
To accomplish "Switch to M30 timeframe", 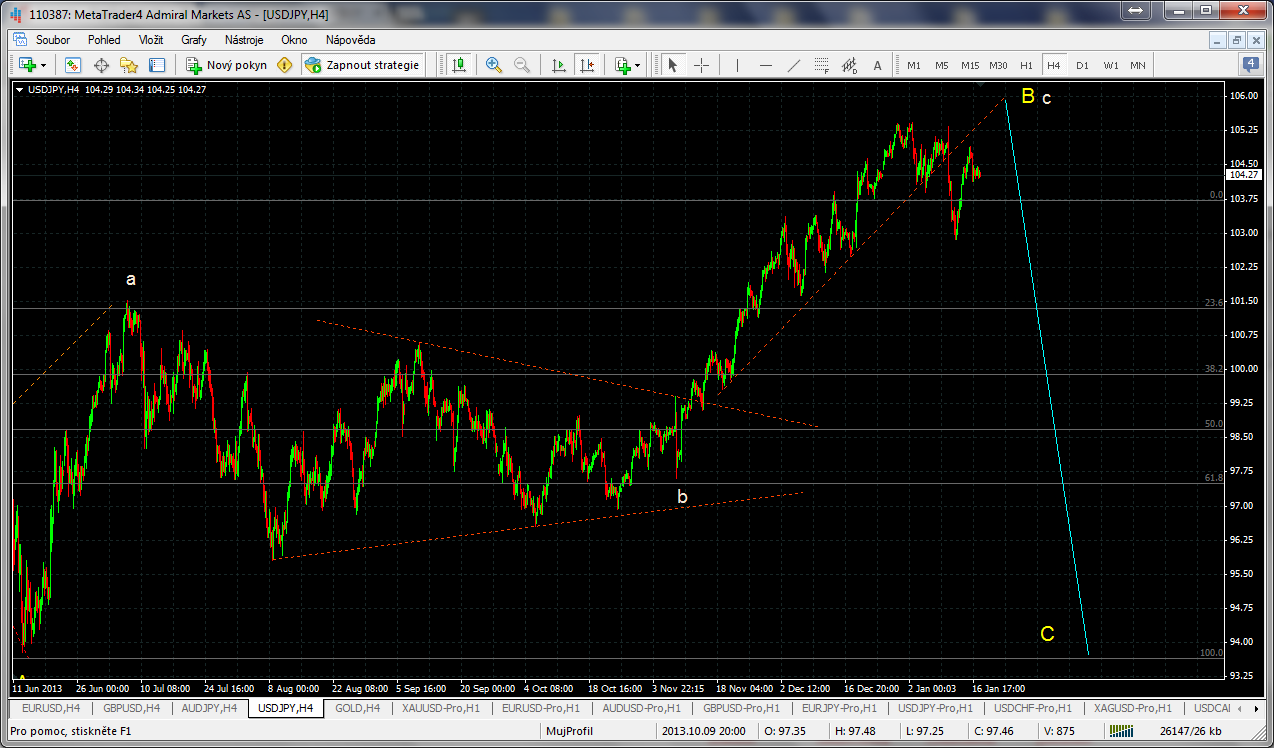I will point(998,65).
